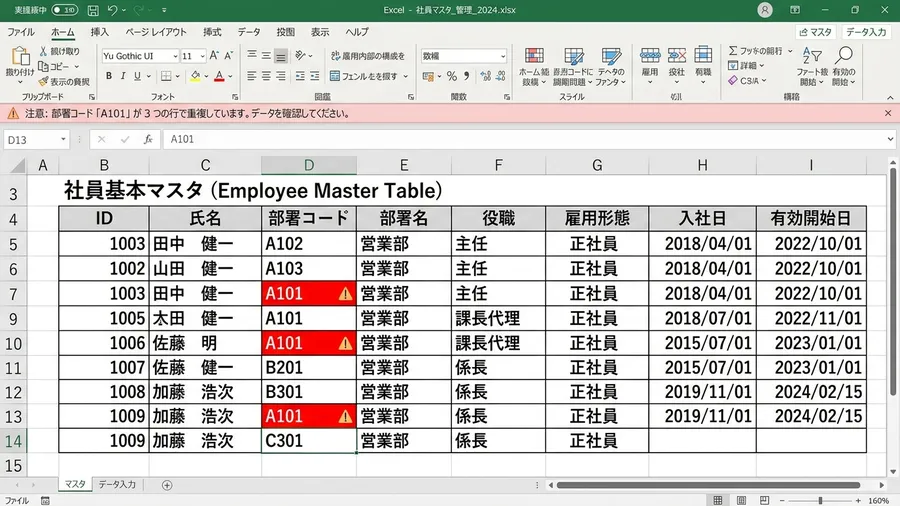
Task: Click the Name Box showing D13
Action: [x=37, y=139]
